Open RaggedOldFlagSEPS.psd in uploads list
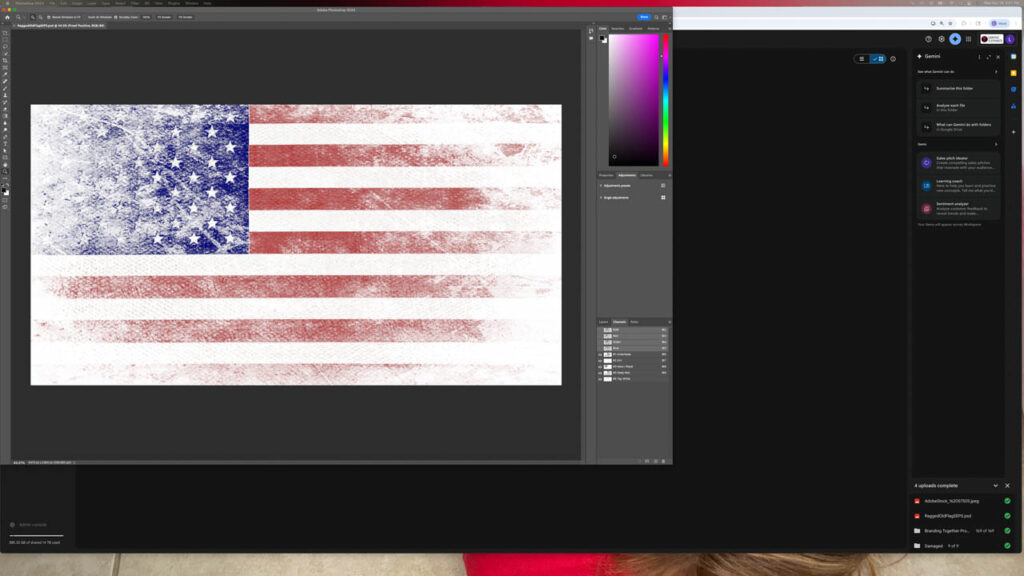The image size is (1024, 576). pos(947,516)
